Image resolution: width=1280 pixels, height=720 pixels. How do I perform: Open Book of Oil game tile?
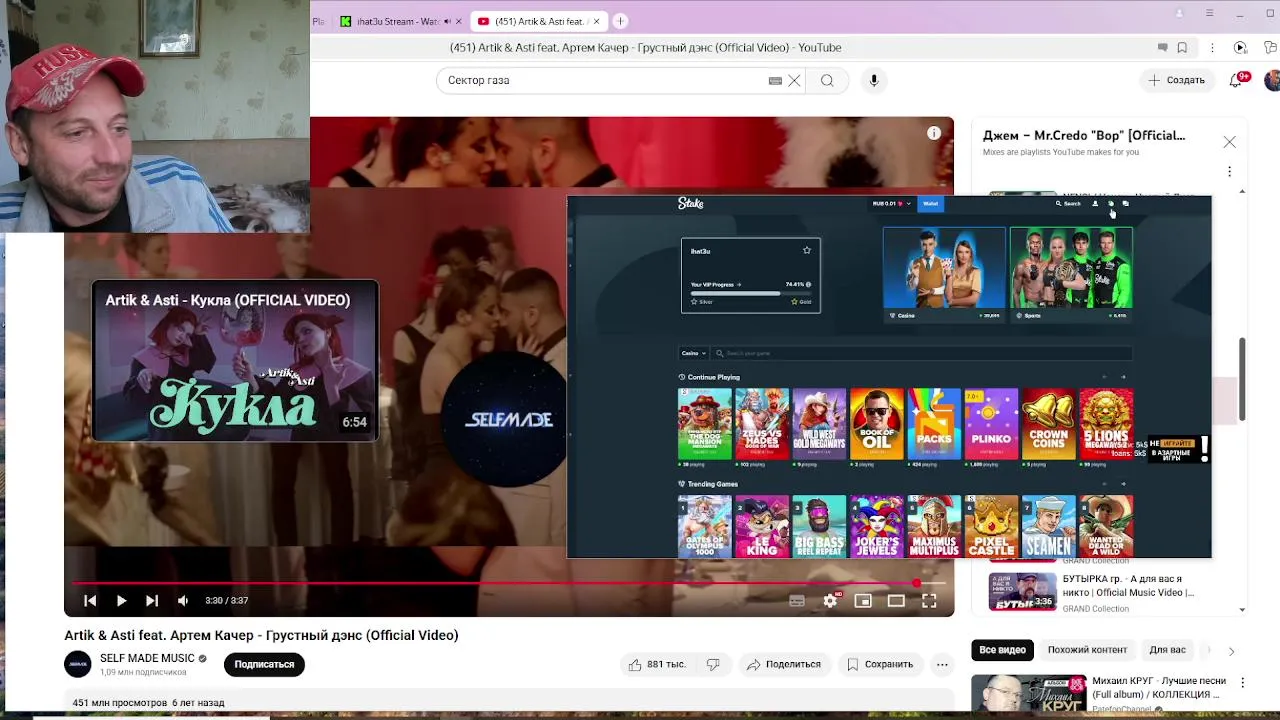tap(876, 424)
